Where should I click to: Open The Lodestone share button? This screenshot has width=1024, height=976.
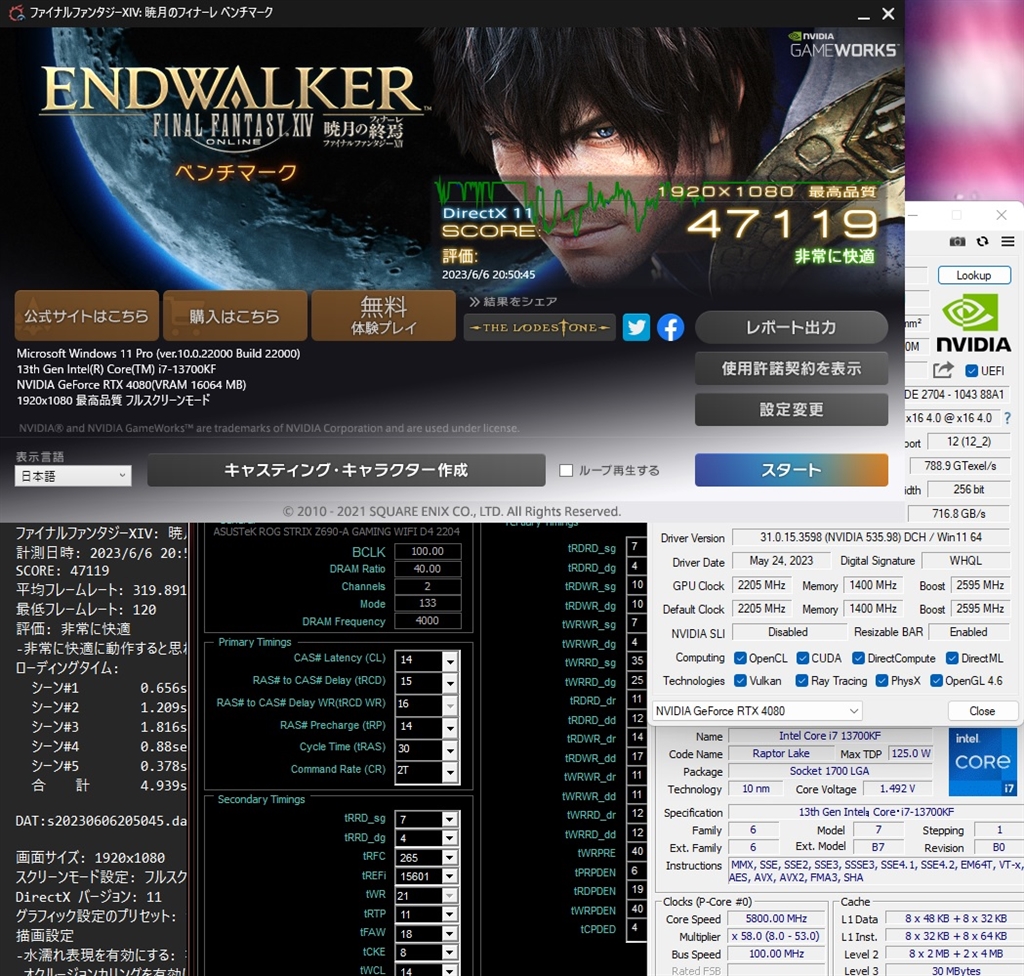pyautogui.click(x=539, y=327)
